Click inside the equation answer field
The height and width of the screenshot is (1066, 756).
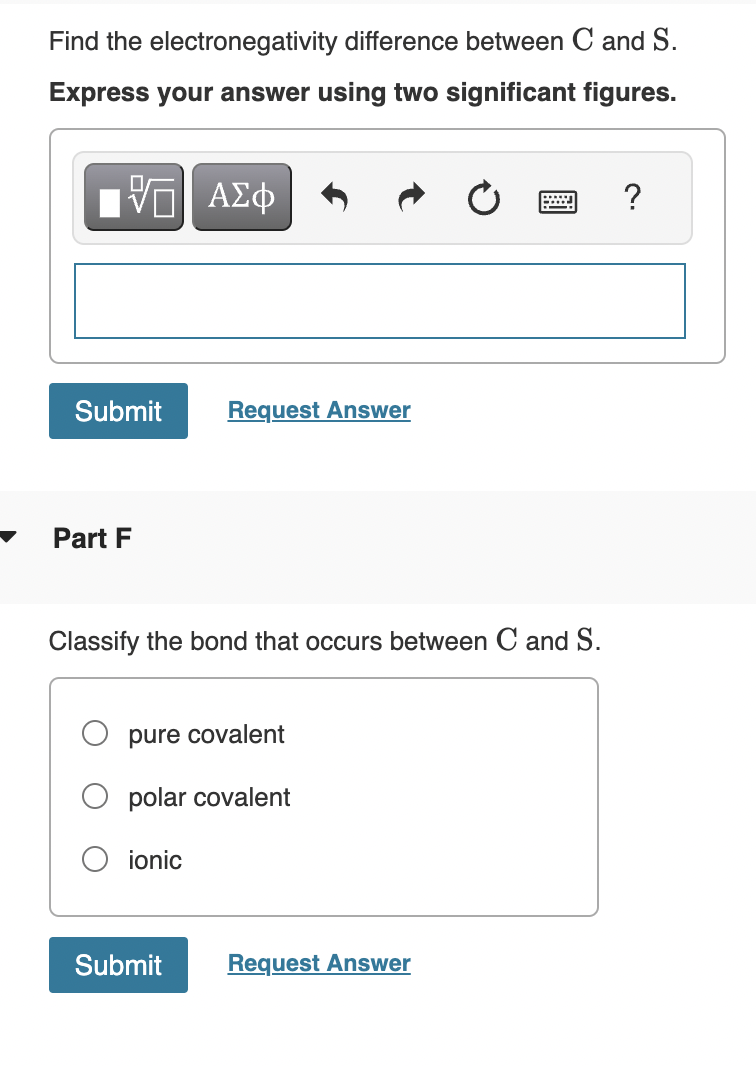[x=379, y=300]
